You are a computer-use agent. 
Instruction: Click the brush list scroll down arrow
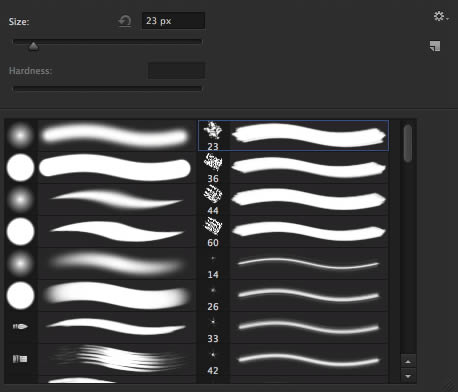[x=408, y=376]
